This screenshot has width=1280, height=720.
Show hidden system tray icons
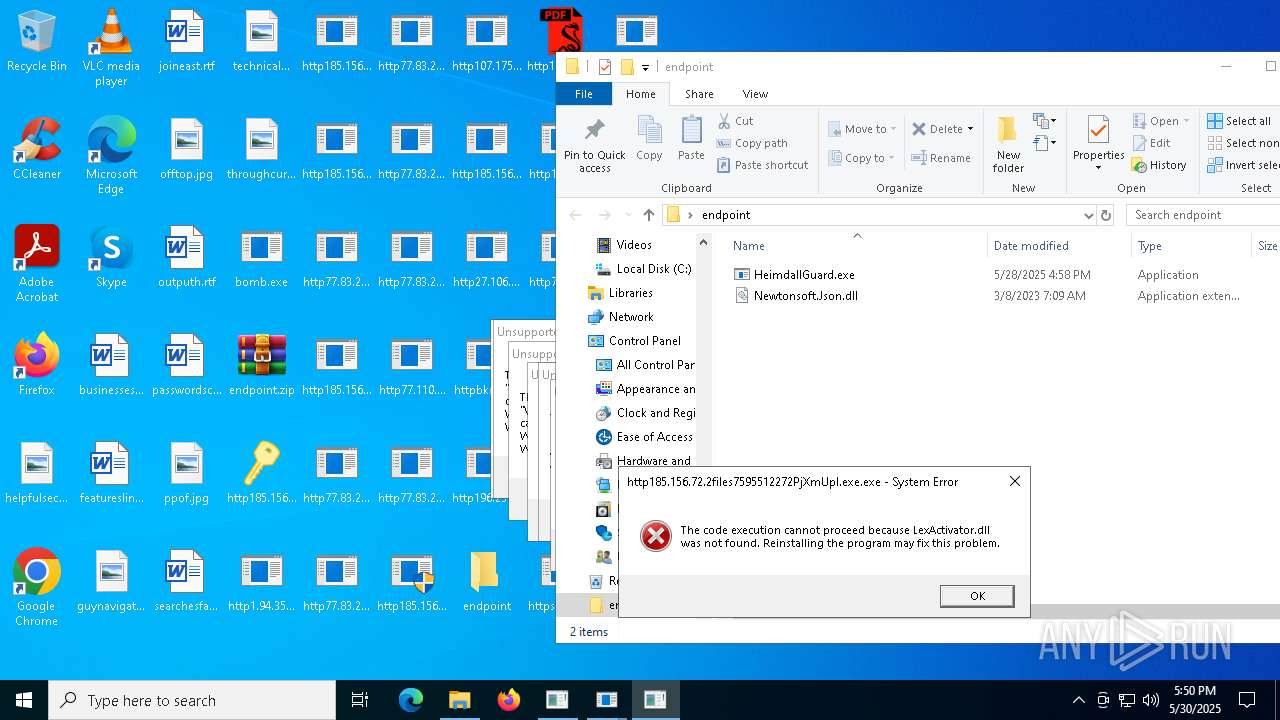pyautogui.click(x=1078, y=700)
